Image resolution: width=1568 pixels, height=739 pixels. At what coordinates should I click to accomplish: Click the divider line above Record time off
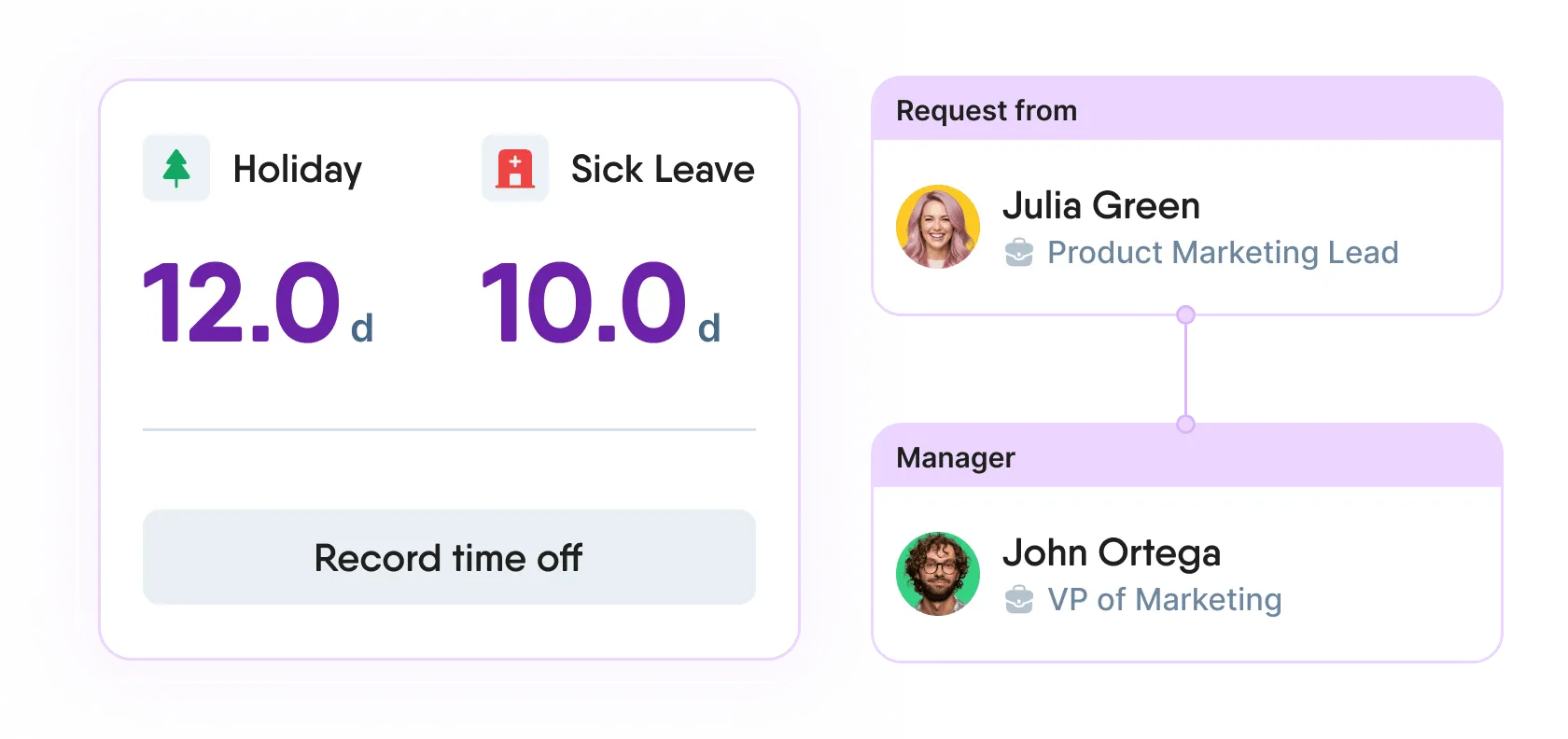pos(449,430)
